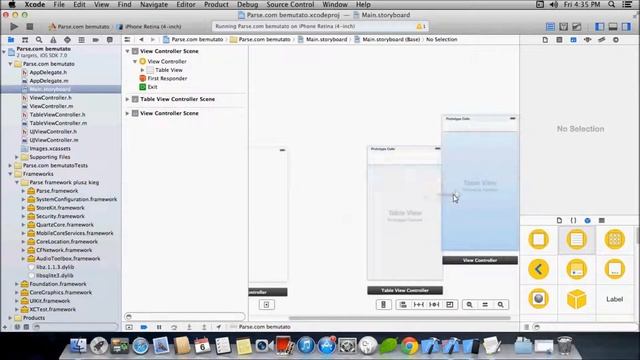Open the Find navigator magnifier icon
This screenshot has width=640, height=360.
(x=39, y=40)
